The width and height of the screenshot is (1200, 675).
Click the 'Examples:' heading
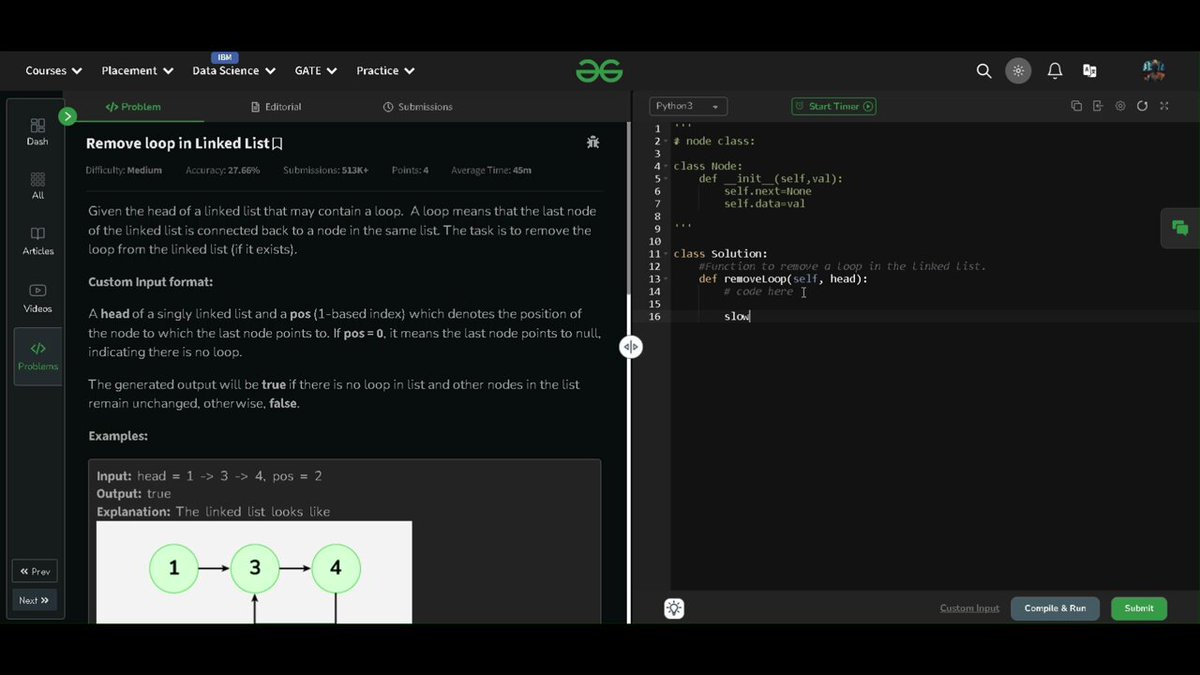[x=118, y=437]
